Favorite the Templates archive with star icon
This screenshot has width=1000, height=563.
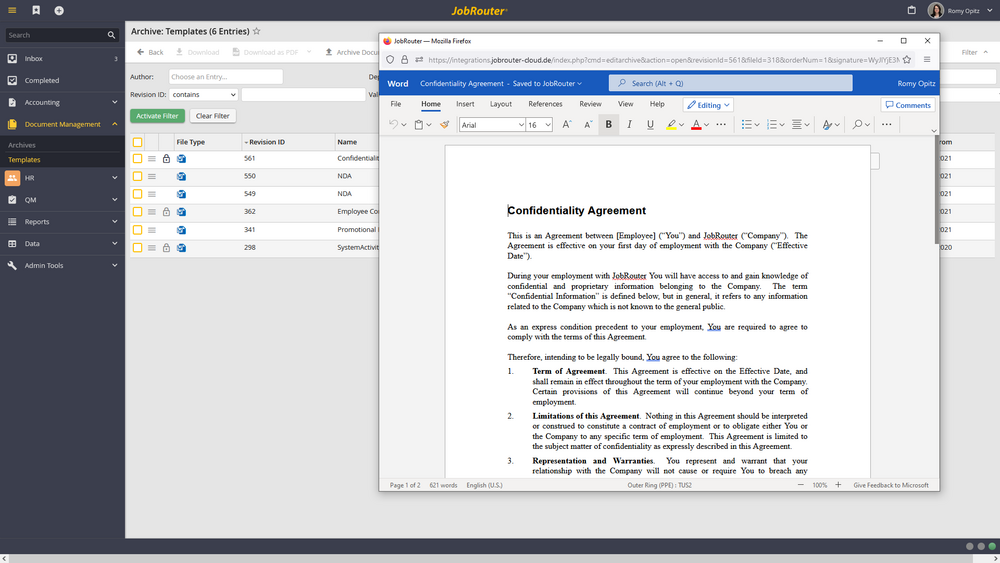pos(256,31)
